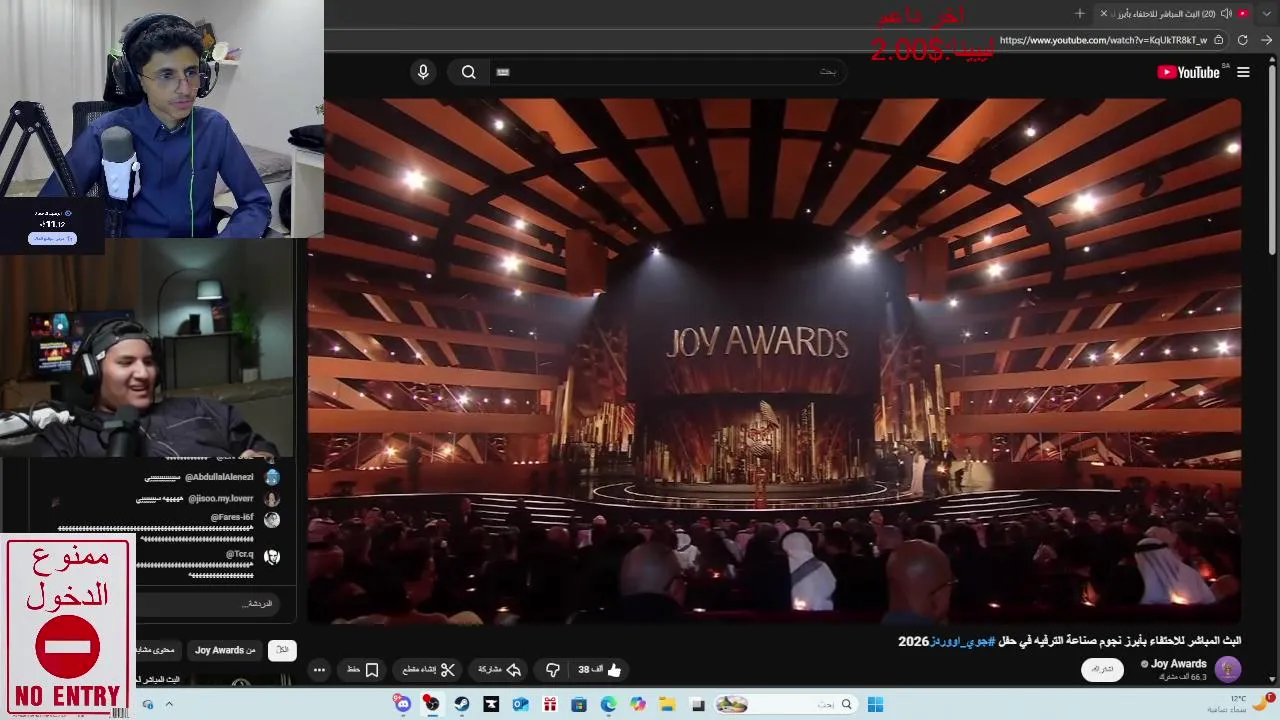The image size is (1280, 720).
Task: Click @AbdullalAlenezi chat avatar
Action: point(272,477)
